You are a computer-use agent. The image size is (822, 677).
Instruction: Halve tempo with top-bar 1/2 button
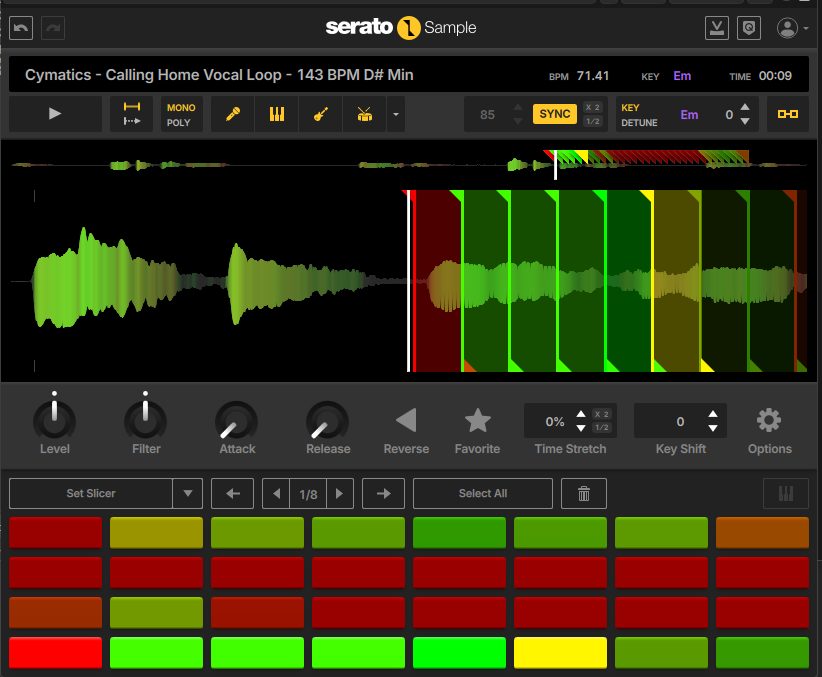[x=593, y=121]
